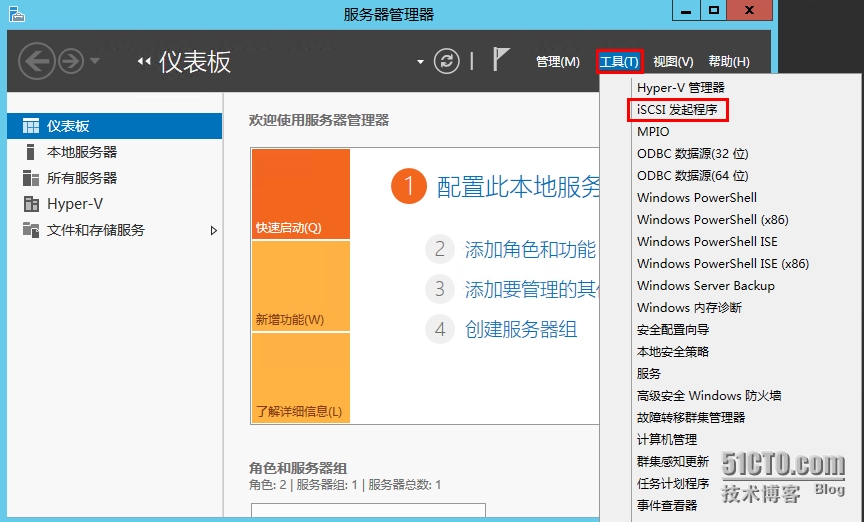Viewport: 864px width, 522px height.
Task: Launch Windows PowerShell (x86) entry
Action: [713, 219]
